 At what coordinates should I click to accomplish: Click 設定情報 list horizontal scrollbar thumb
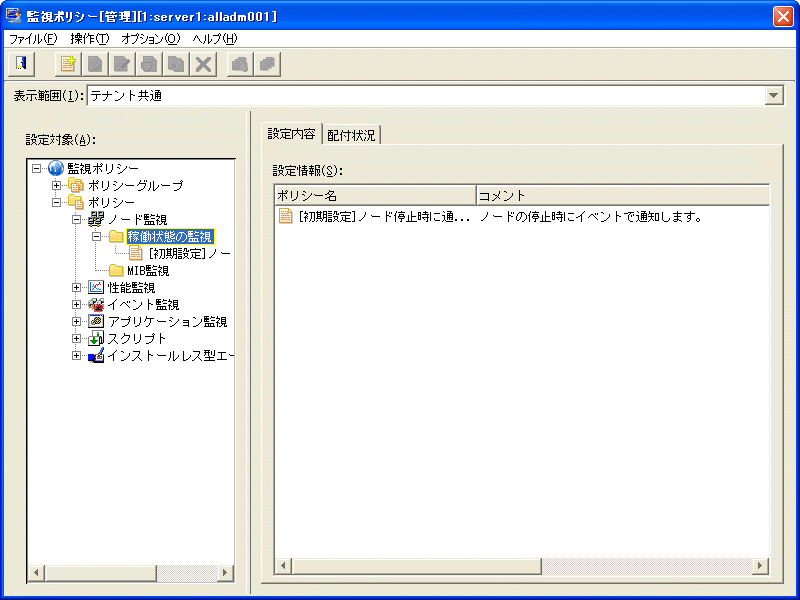(416, 565)
